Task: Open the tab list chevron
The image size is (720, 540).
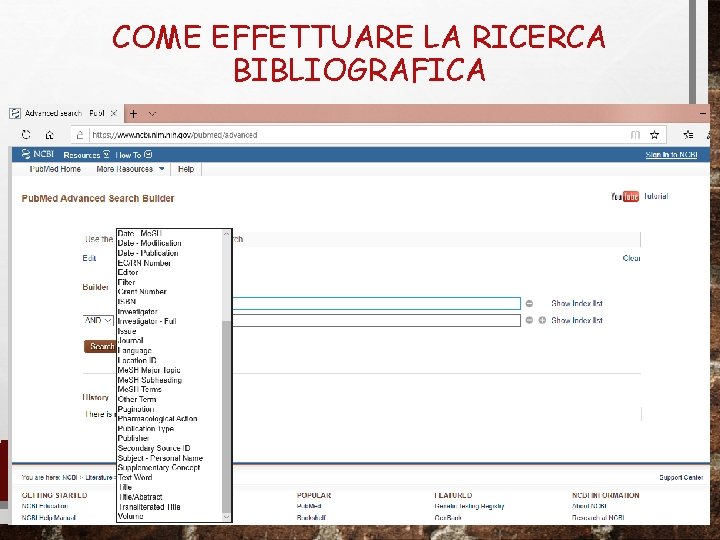Action: click(x=152, y=113)
